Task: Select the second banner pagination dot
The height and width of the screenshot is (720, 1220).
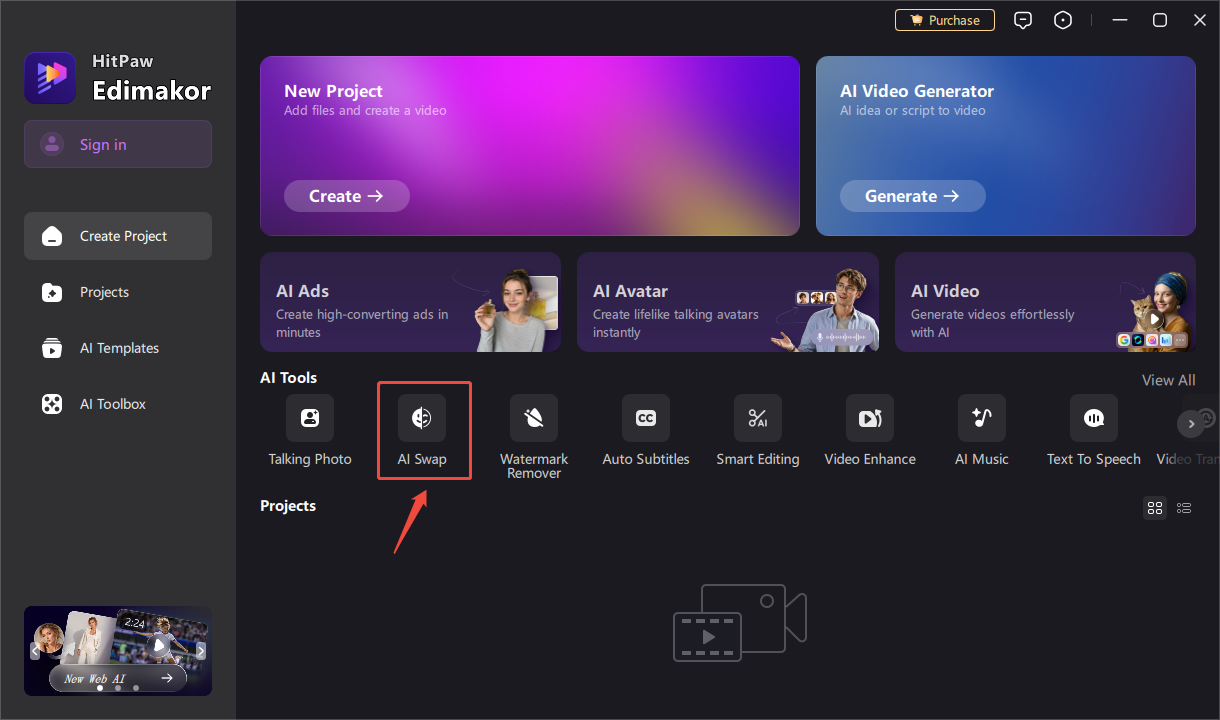Action: [x=118, y=688]
